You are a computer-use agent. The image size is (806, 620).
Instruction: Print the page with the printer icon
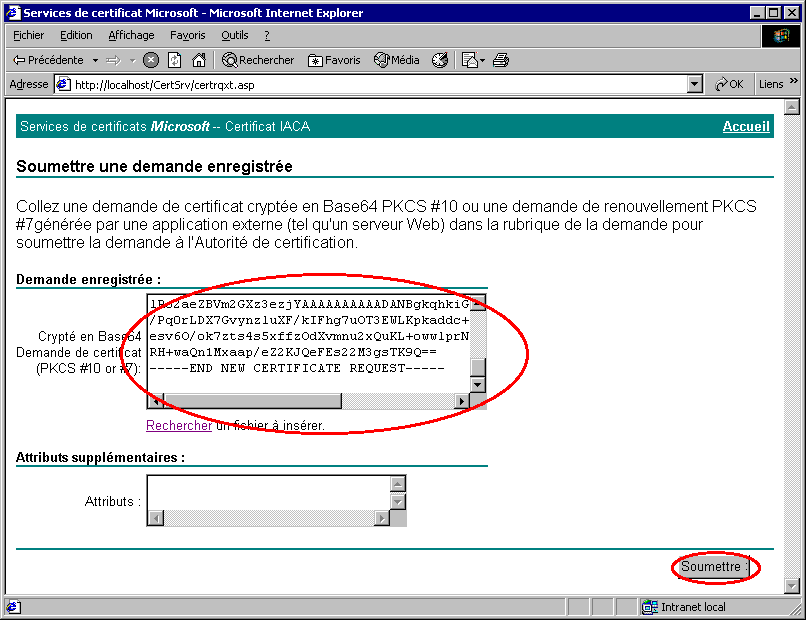tap(501, 60)
